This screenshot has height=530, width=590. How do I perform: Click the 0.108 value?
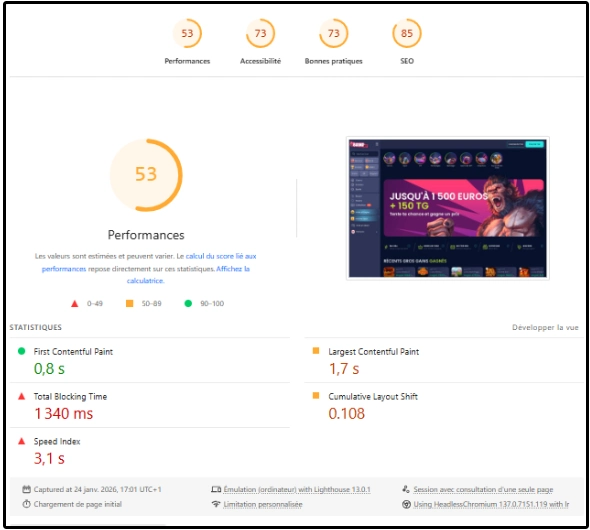347,414
